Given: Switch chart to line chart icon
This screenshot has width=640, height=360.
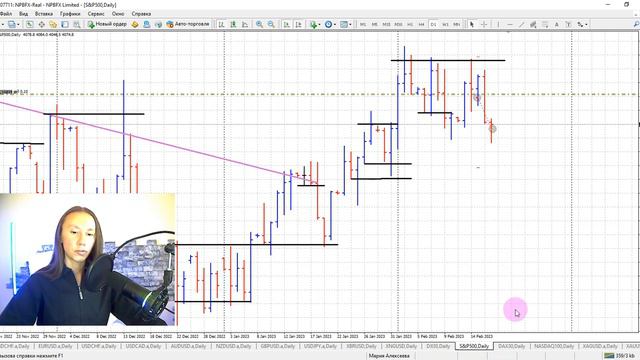Looking at the screenshot, I should click(245, 24).
